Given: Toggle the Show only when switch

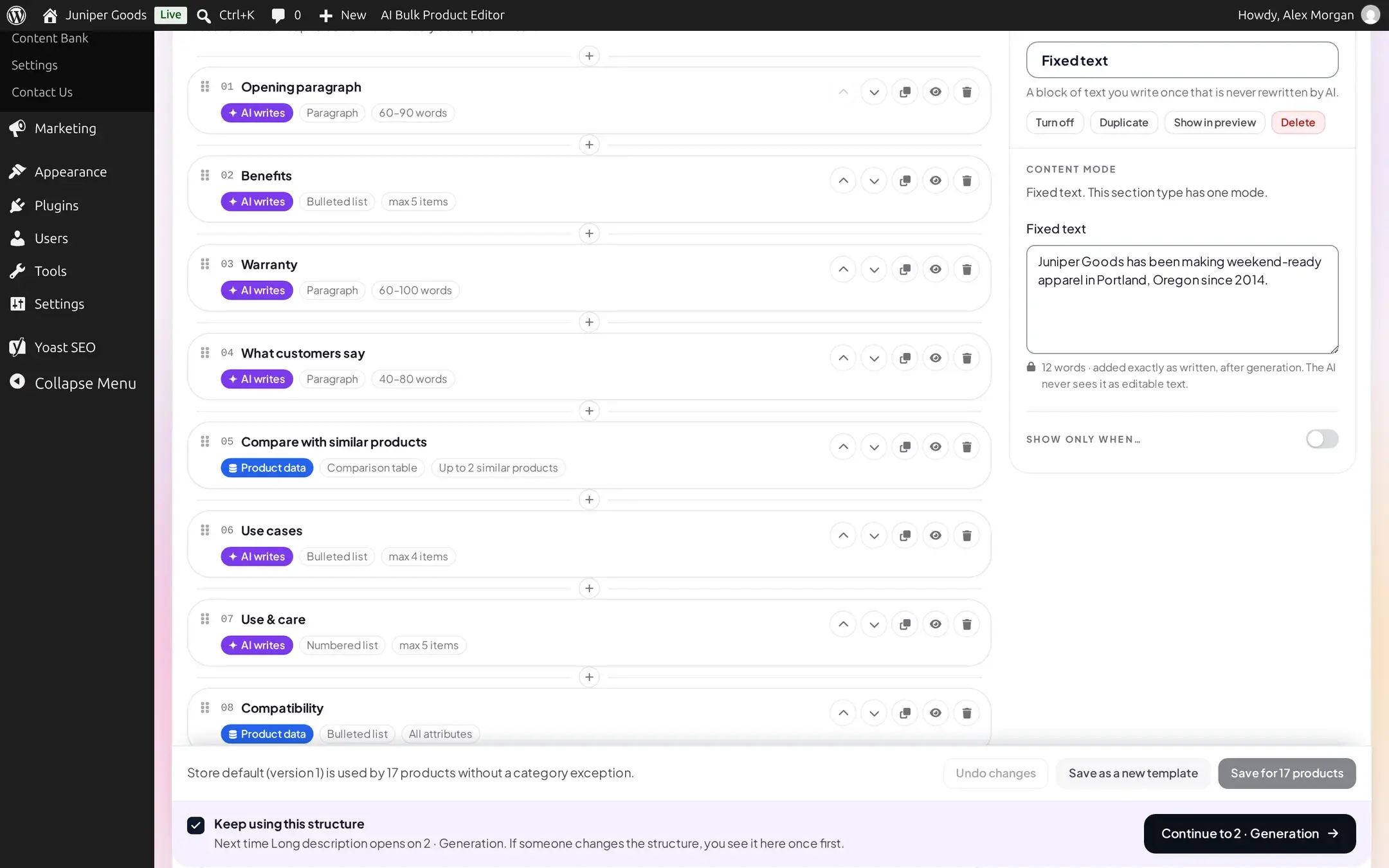Looking at the screenshot, I should [1322, 439].
